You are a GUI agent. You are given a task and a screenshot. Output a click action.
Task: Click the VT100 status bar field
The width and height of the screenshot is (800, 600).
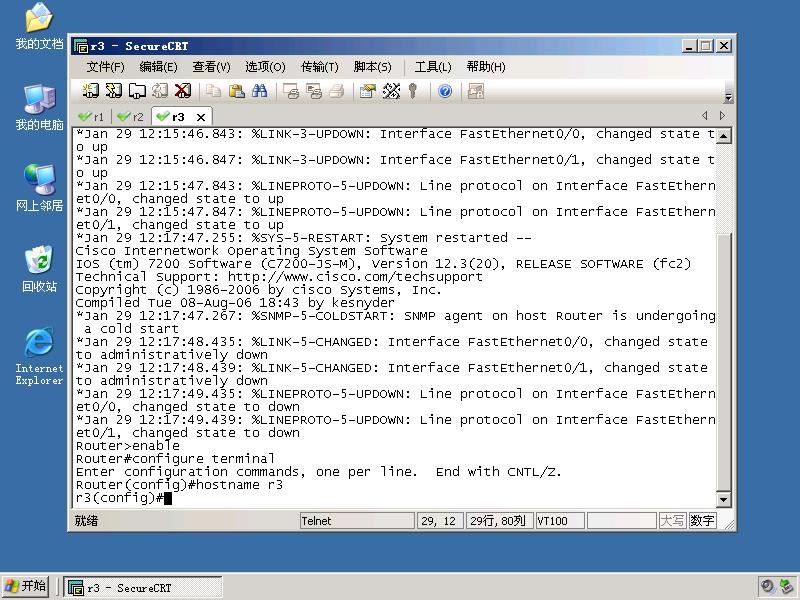pyautogui.click(x=560, y=521)
